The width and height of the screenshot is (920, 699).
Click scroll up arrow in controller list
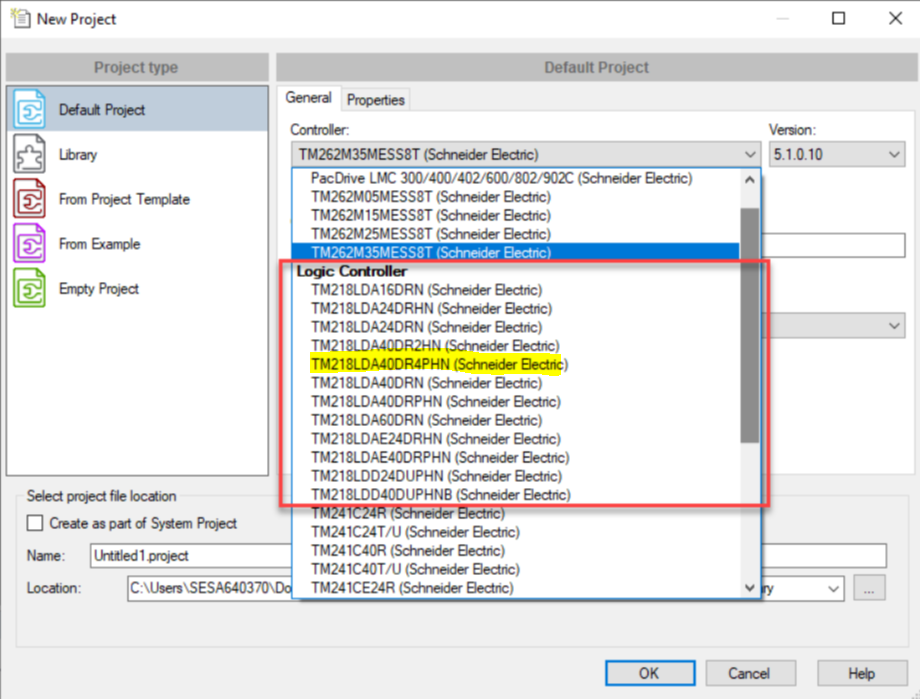pos(749,180)
